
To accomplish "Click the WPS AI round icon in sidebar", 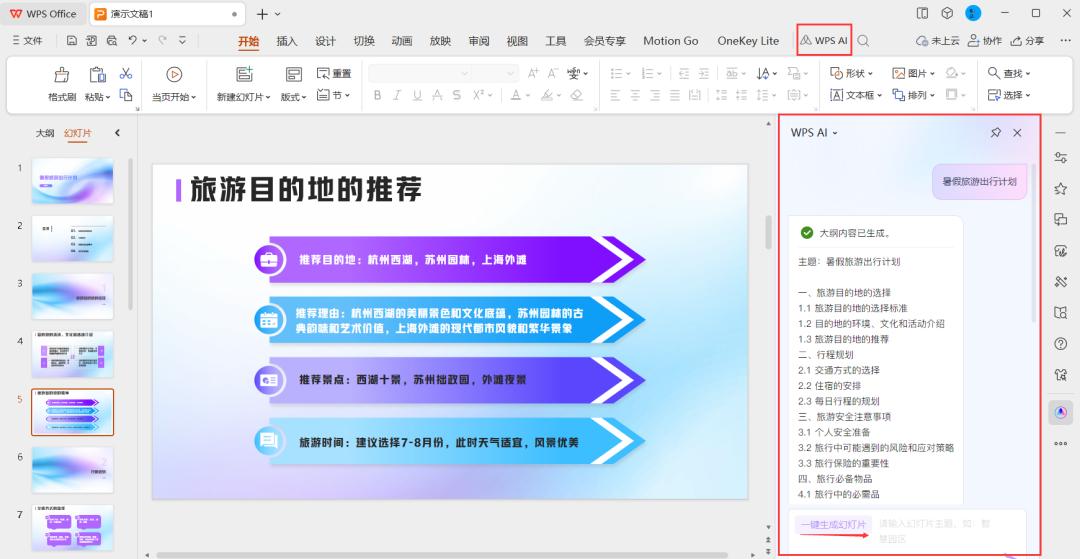I will (x=1061, y=412).
